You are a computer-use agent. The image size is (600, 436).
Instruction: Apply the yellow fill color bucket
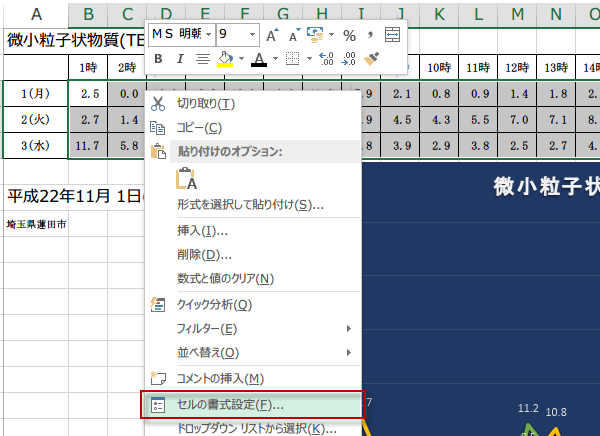click(225, 59)
